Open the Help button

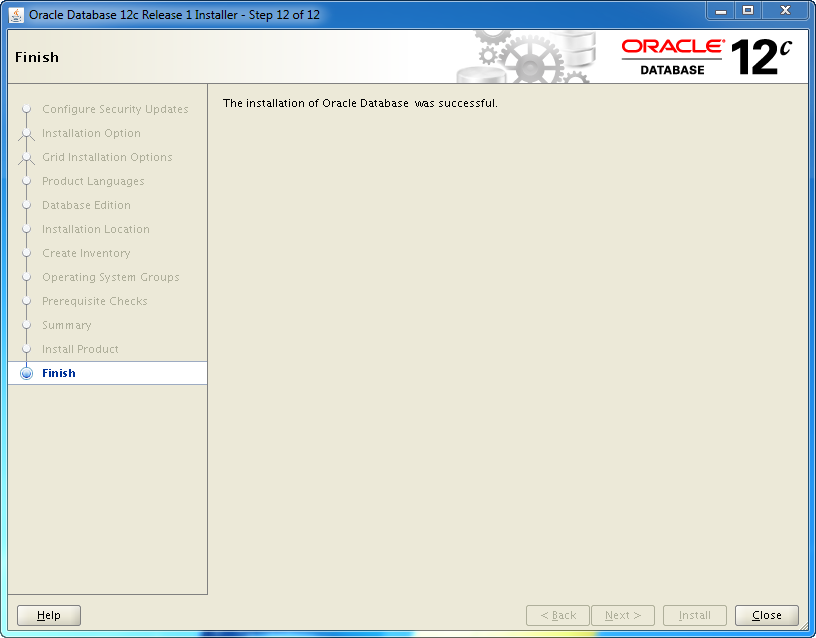(x=49, y=615)
